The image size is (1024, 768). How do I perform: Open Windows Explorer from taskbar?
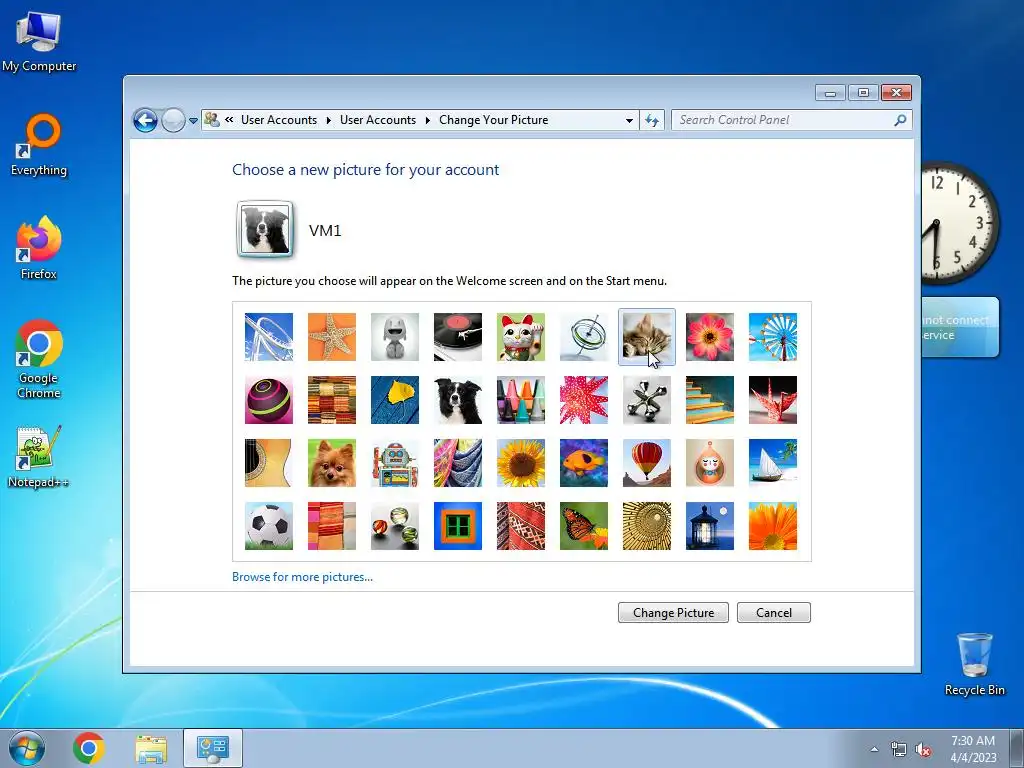[x=151, y=748]
